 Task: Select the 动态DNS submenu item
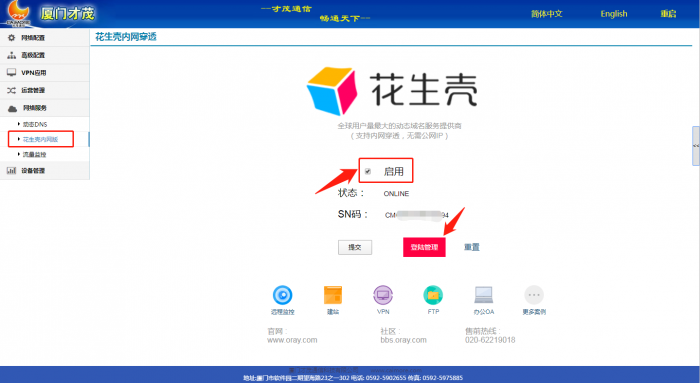[35, 125]
